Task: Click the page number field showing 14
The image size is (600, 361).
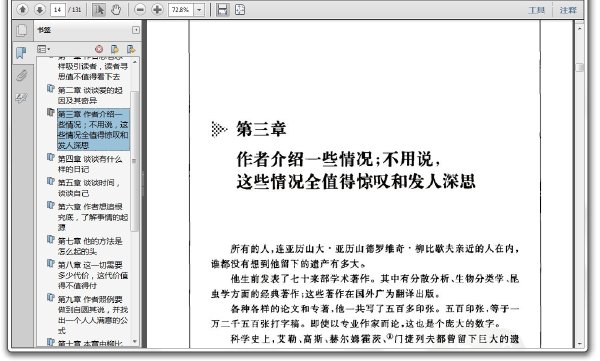Action: [x=57, y=10]
